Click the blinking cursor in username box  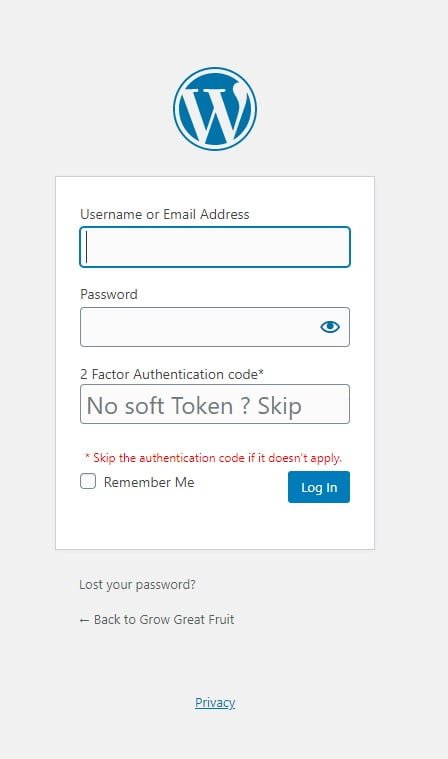[x=87, y=247]
